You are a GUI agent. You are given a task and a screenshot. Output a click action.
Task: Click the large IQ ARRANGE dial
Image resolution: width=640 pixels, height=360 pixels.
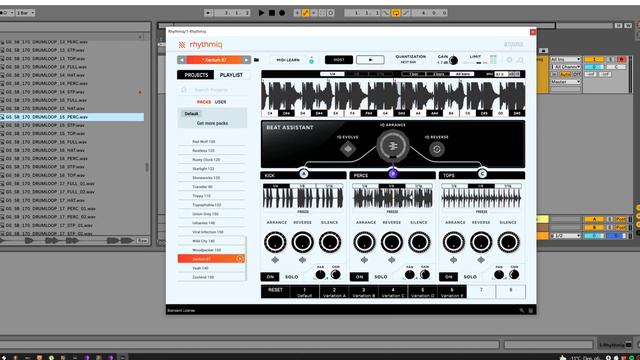point(393,146)
